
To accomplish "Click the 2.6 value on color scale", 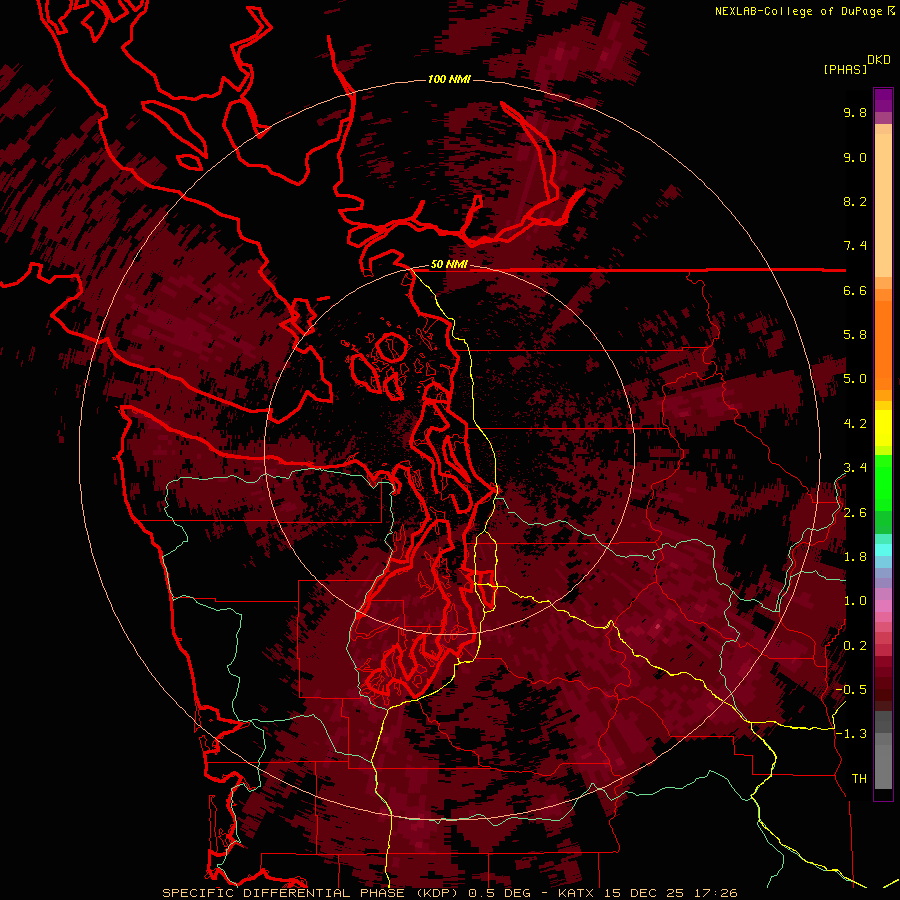I will point(855,513).
